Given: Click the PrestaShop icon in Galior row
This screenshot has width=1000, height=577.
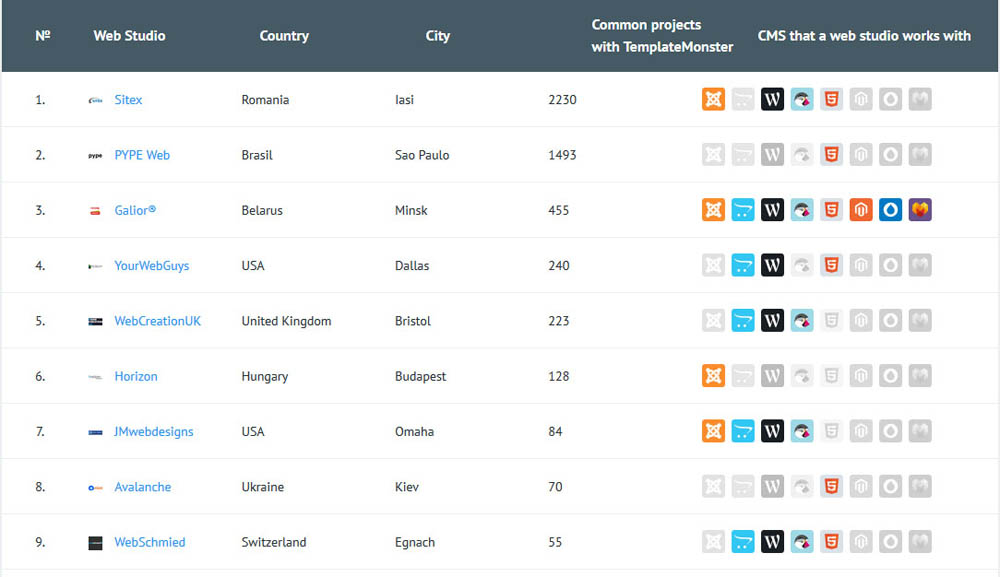Looking at the screenshot, I should click(802, 210).
